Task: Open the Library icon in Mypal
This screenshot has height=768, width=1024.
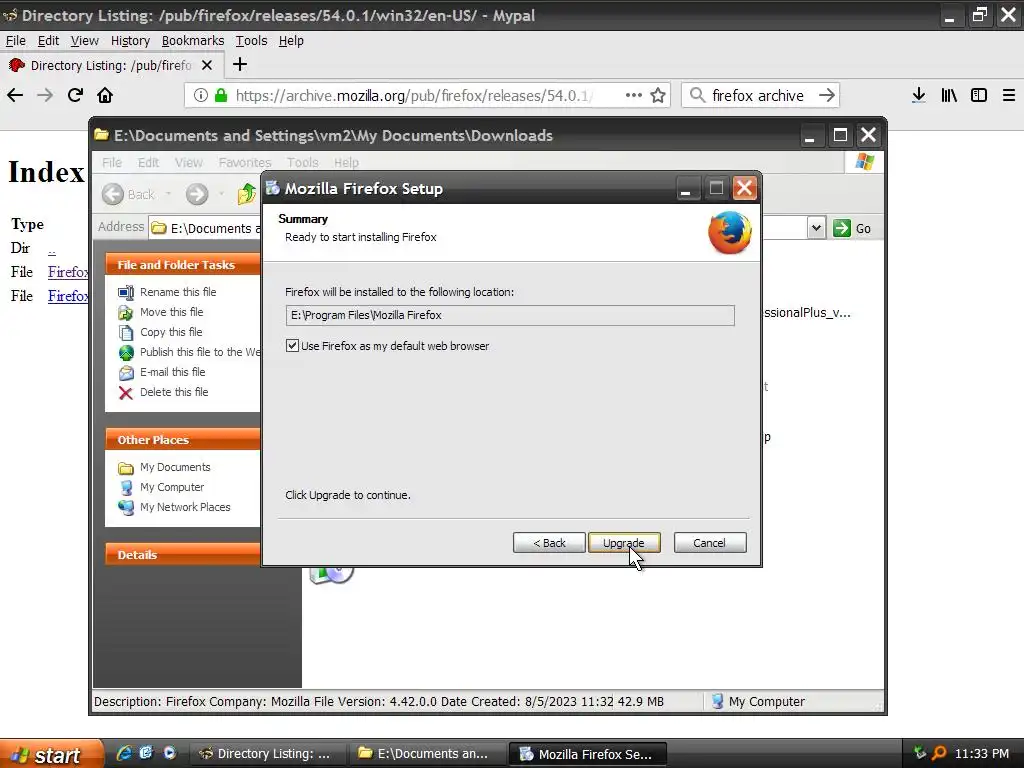Action: tap(949, 95)
